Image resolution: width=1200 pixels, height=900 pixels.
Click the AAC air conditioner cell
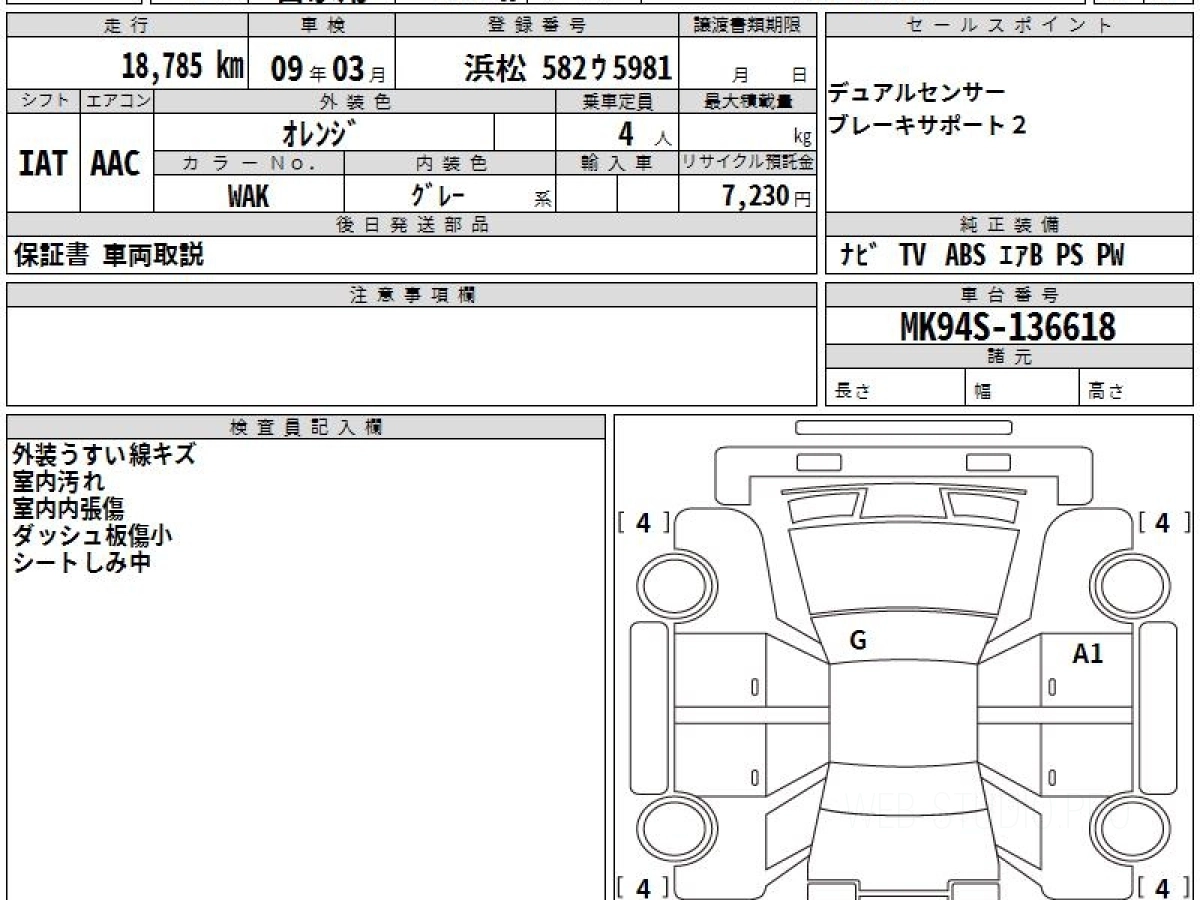tap(116, 164)
